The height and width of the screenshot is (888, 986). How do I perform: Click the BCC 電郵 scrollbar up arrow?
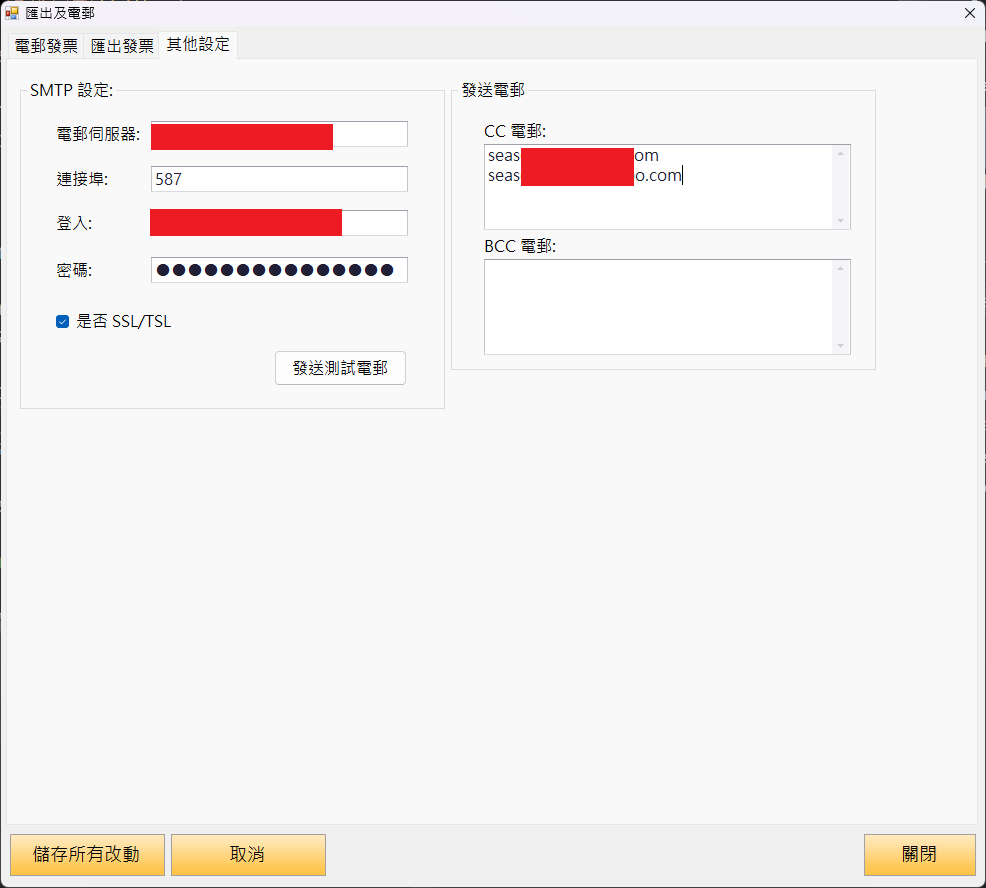point(841,269)
